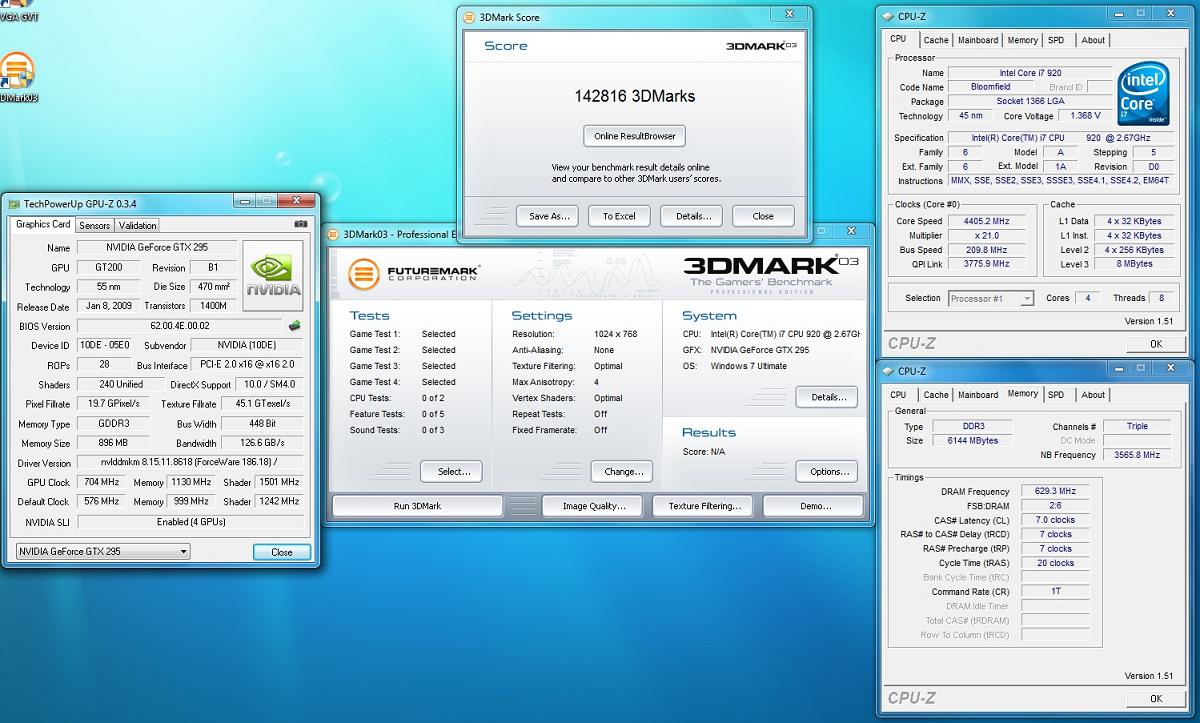
Task: Click the Intel Core i7 logo in CPU-Z
Action: tap(1144, 93)
